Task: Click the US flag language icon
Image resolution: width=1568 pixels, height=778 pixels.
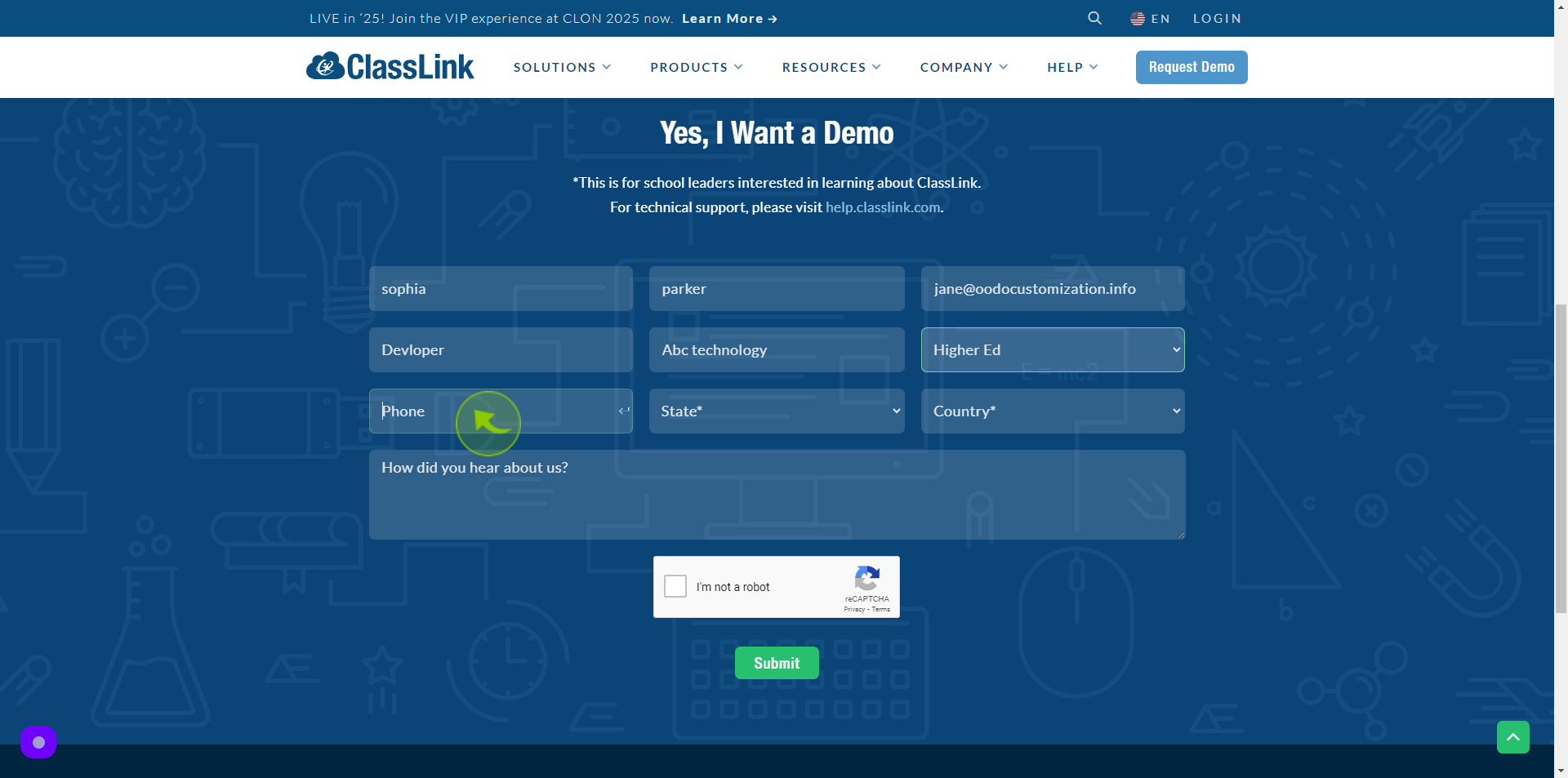Action: [x=1137, y=19]
